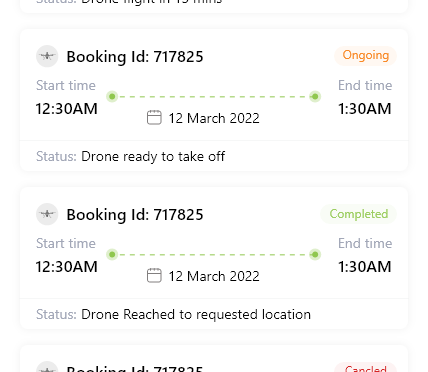Click the calendar icon on Ongoing booking

[x=154, y=118]
